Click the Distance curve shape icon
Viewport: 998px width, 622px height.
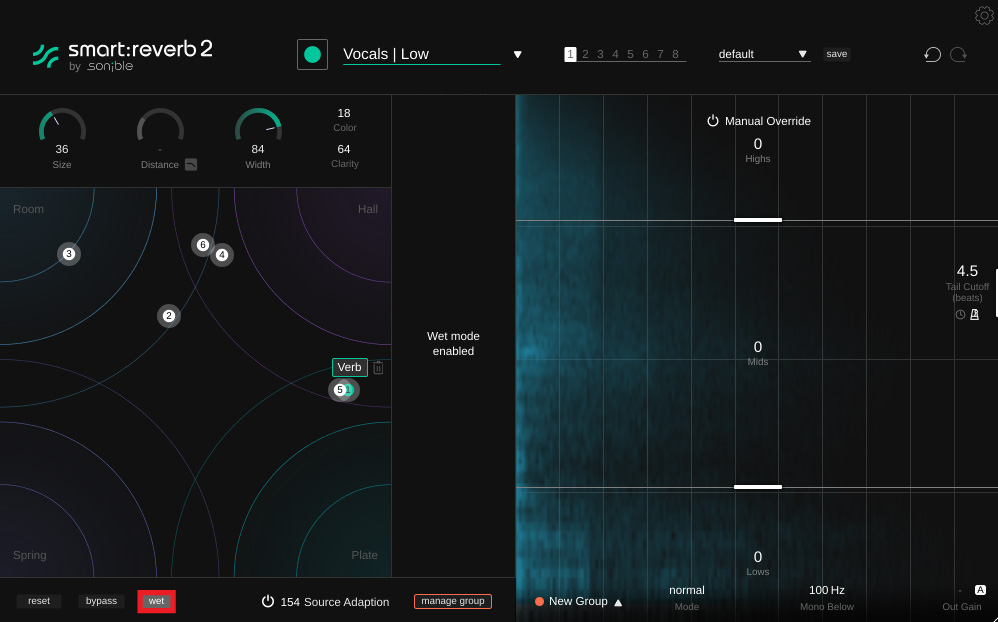(191, 164)
